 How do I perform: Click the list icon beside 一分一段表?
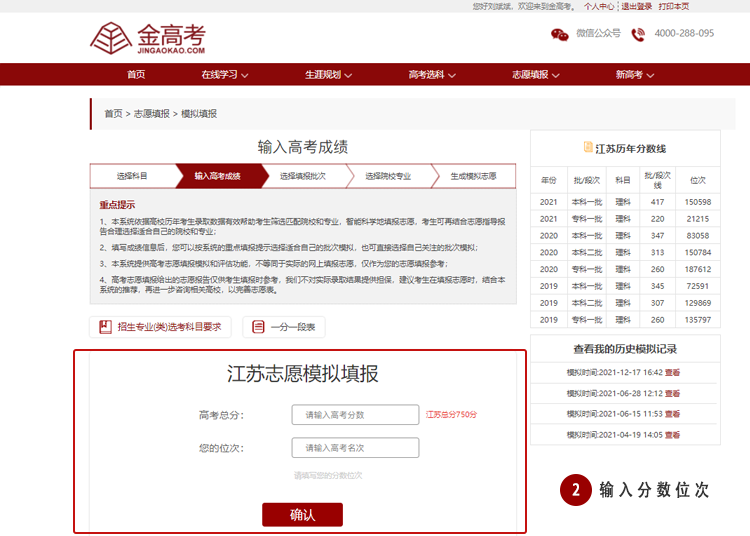[x=257, y=327]
